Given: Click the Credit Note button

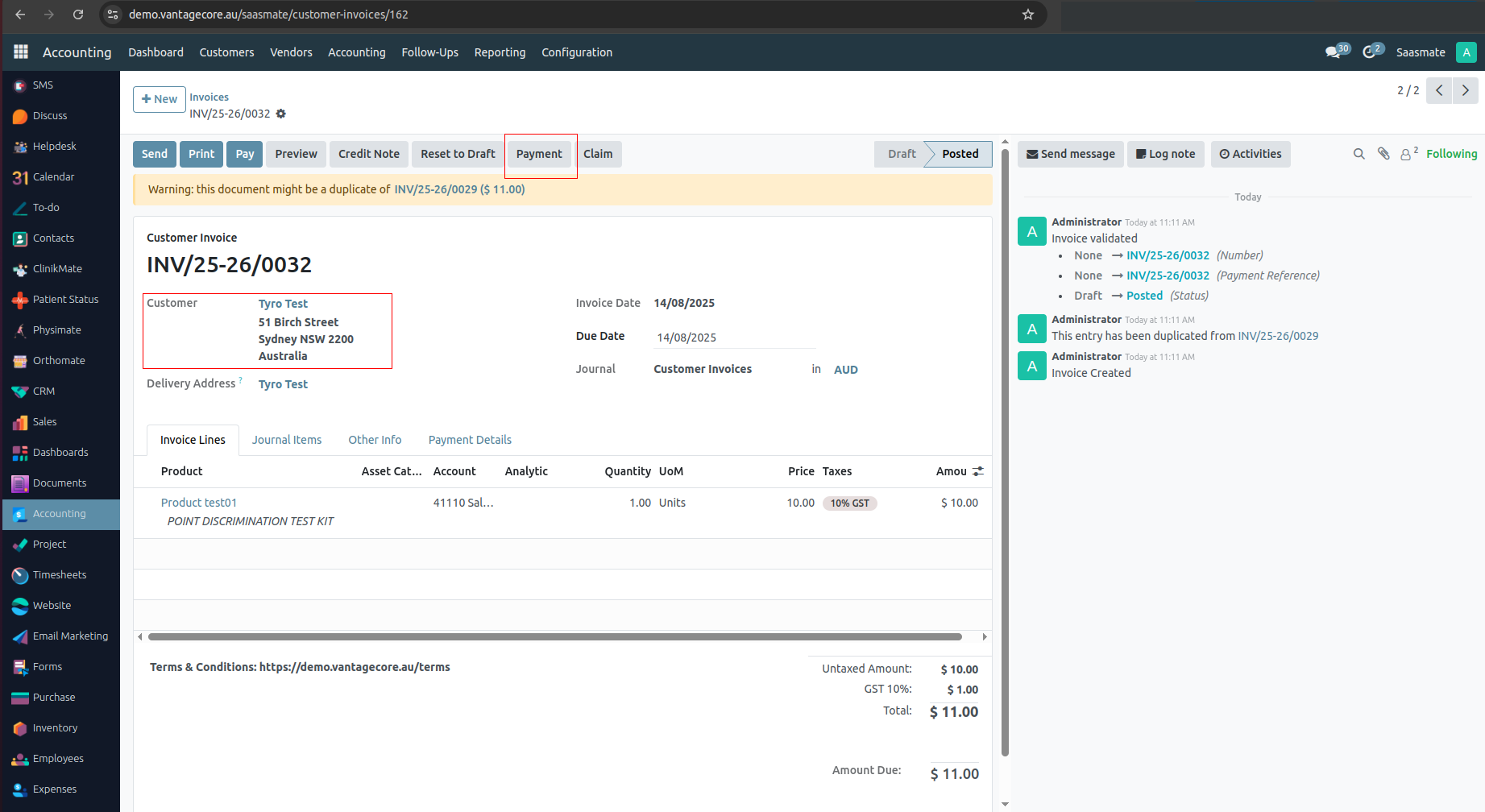Looking at the screenshot, I should (x=368, y=154).
